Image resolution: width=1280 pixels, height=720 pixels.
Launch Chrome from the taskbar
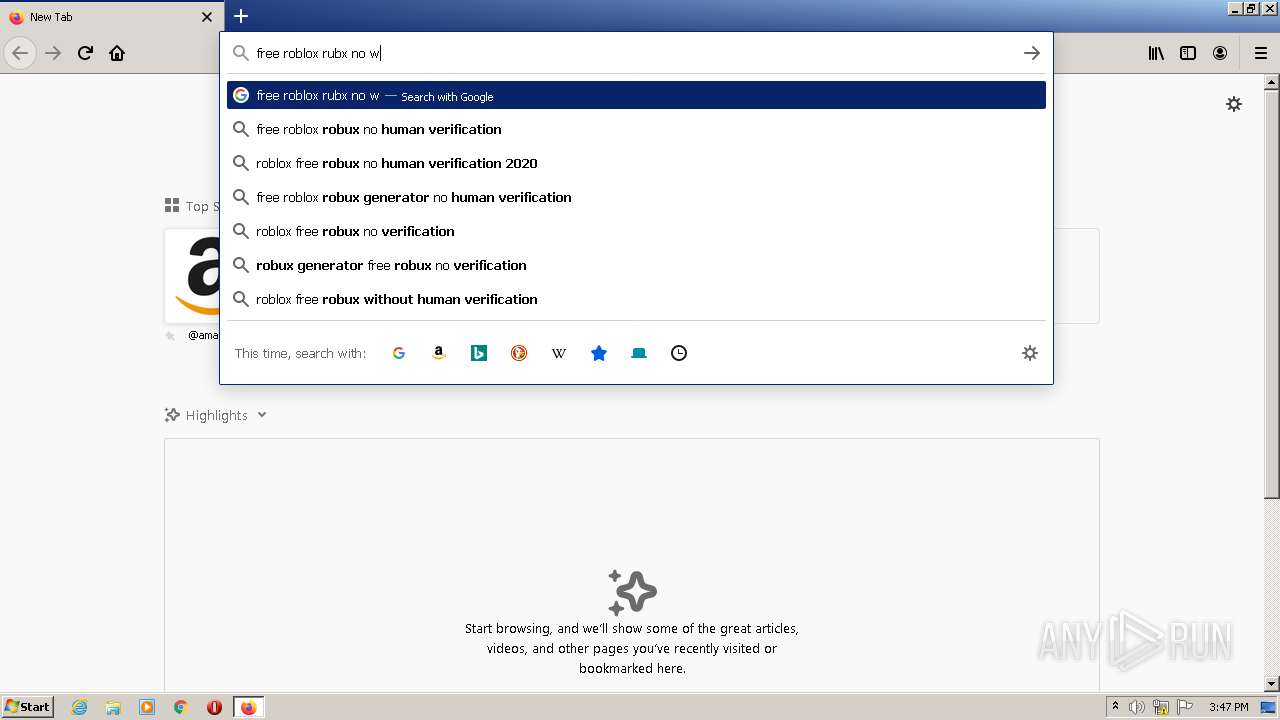(181, 707)
